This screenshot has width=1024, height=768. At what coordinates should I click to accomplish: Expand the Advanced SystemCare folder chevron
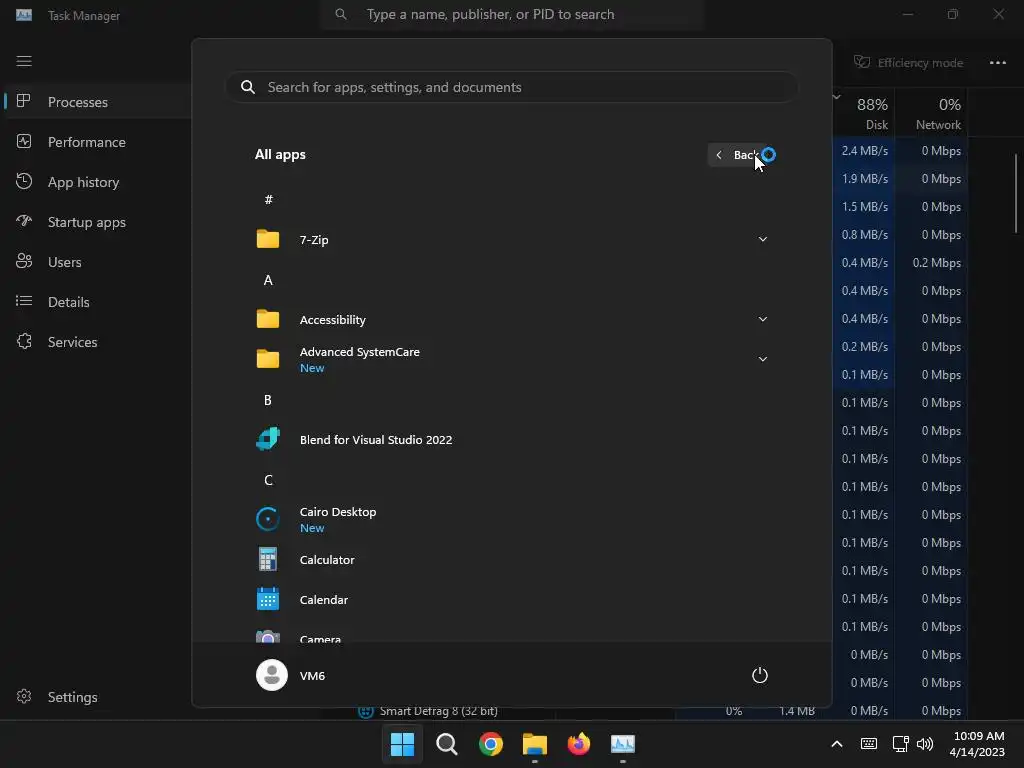(763, 359)
